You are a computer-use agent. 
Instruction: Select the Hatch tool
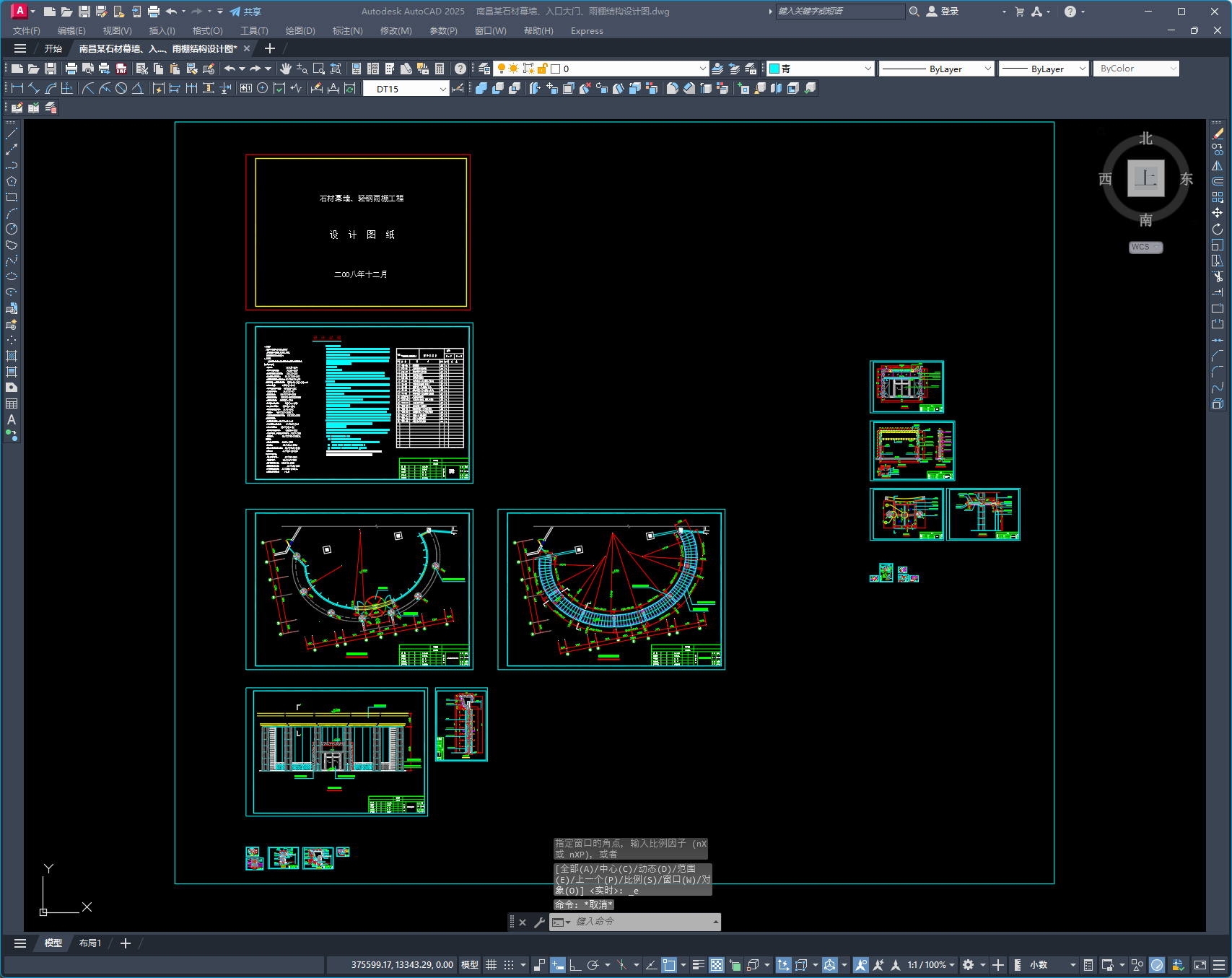pos(12,356)
